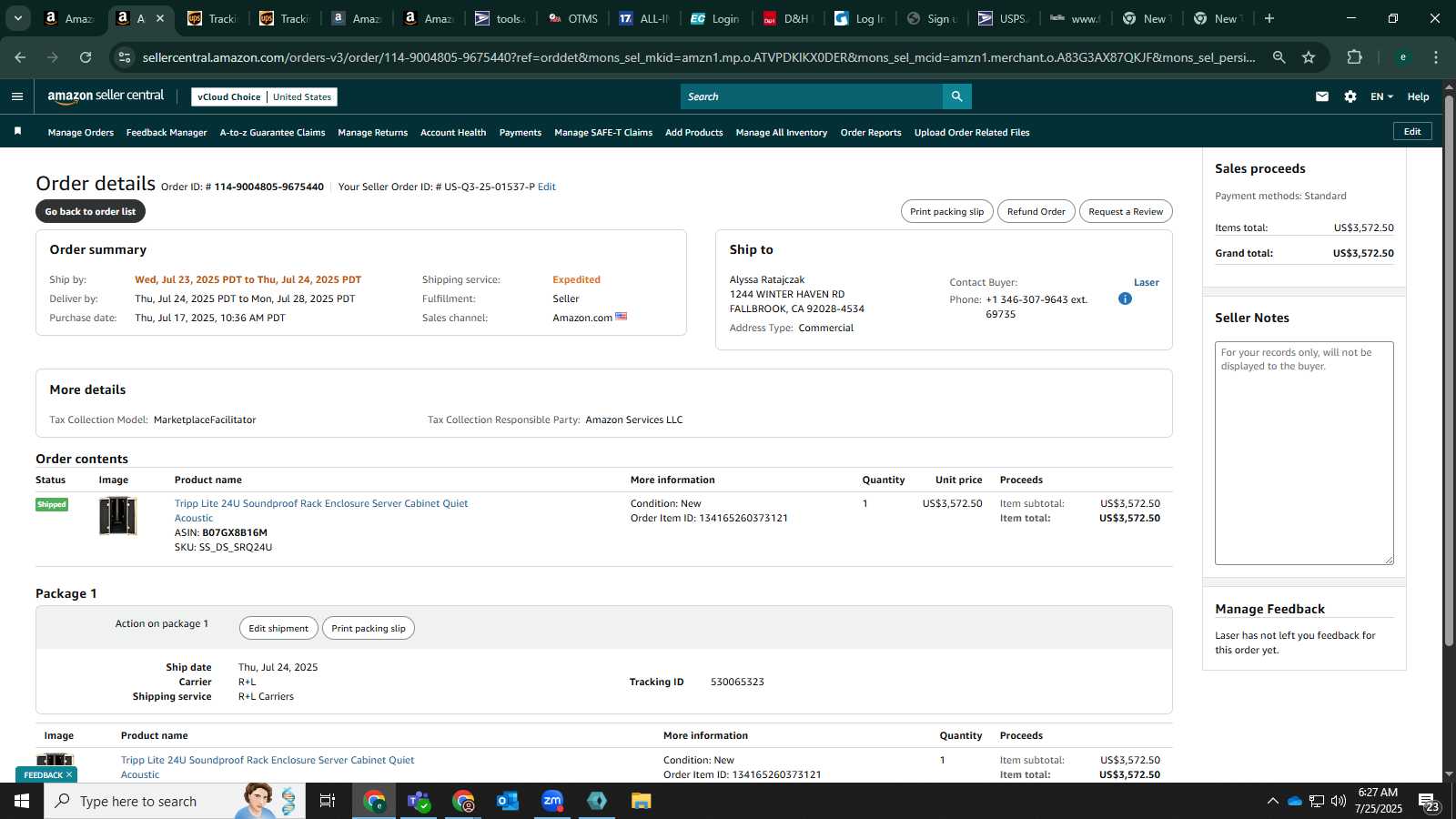Open Payments in the nav bar
1456x819 pixels.
tap(521, 133)
